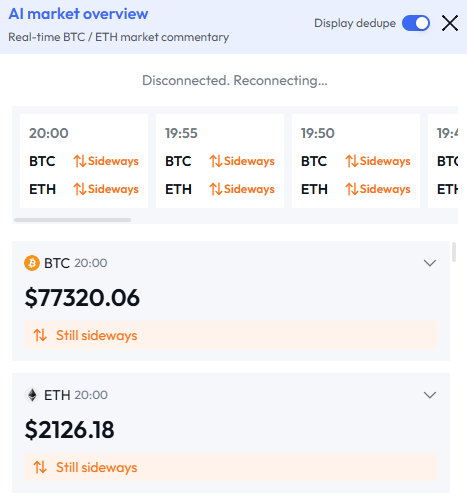
Task: Click the Ethereum coin icon
Action: point(32,395)
